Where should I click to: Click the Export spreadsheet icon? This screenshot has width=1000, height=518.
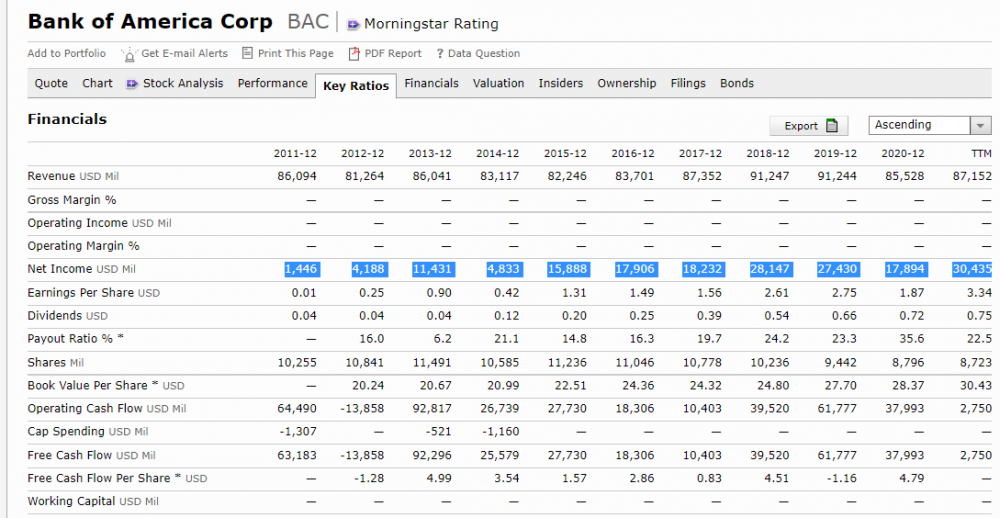(x=832, y=126)
